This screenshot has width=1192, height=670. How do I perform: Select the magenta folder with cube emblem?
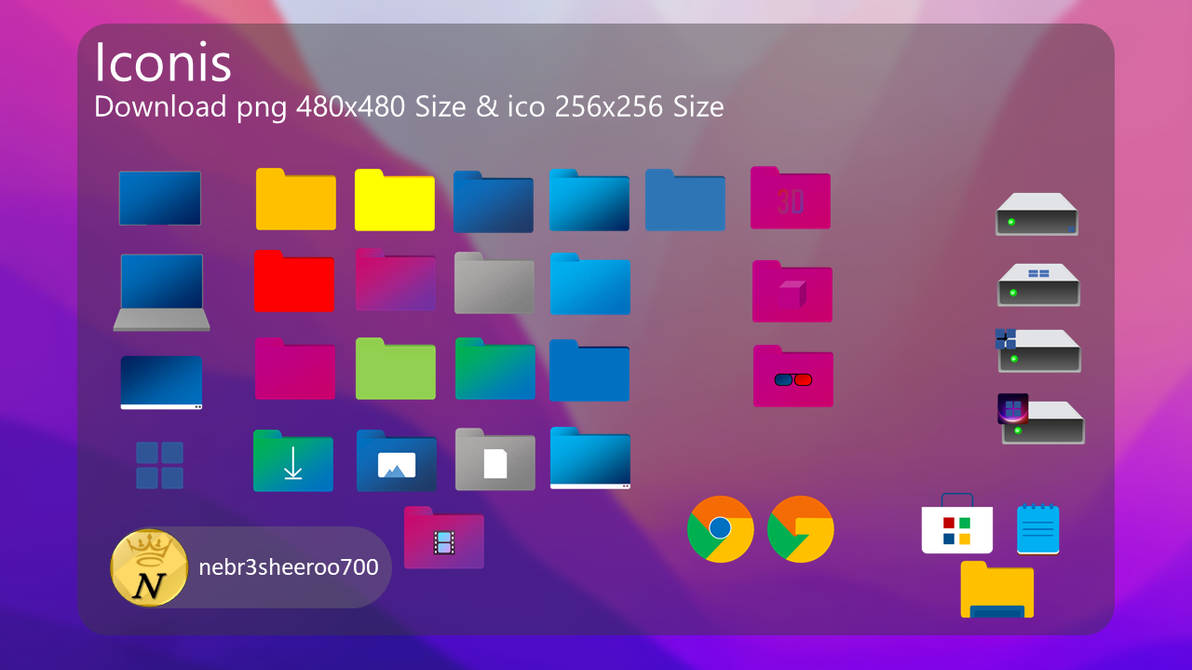tap(792, 291)
